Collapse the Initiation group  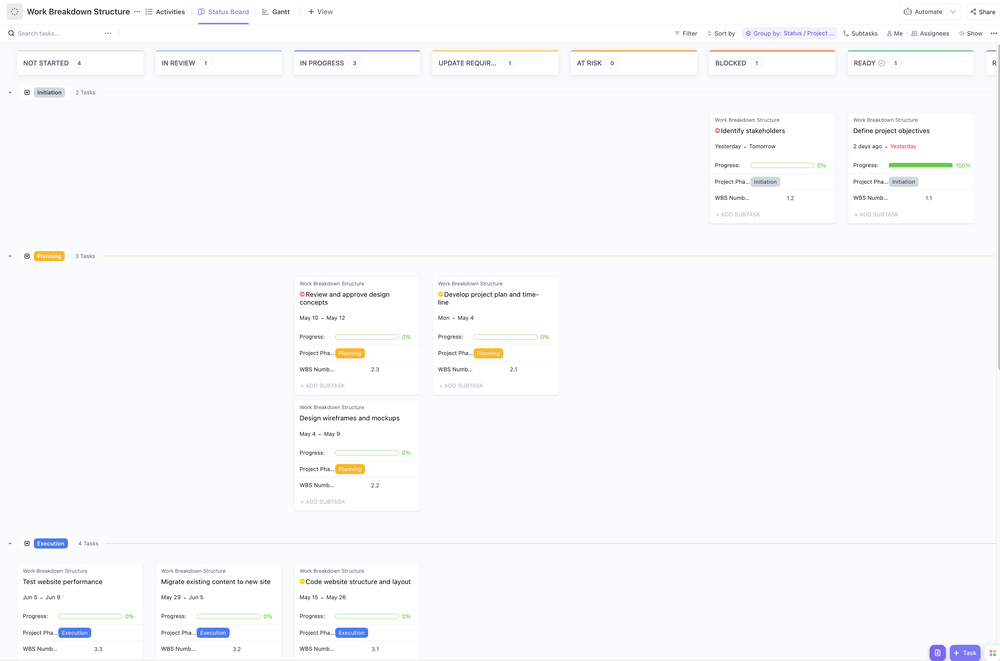(x=8, y=91)
